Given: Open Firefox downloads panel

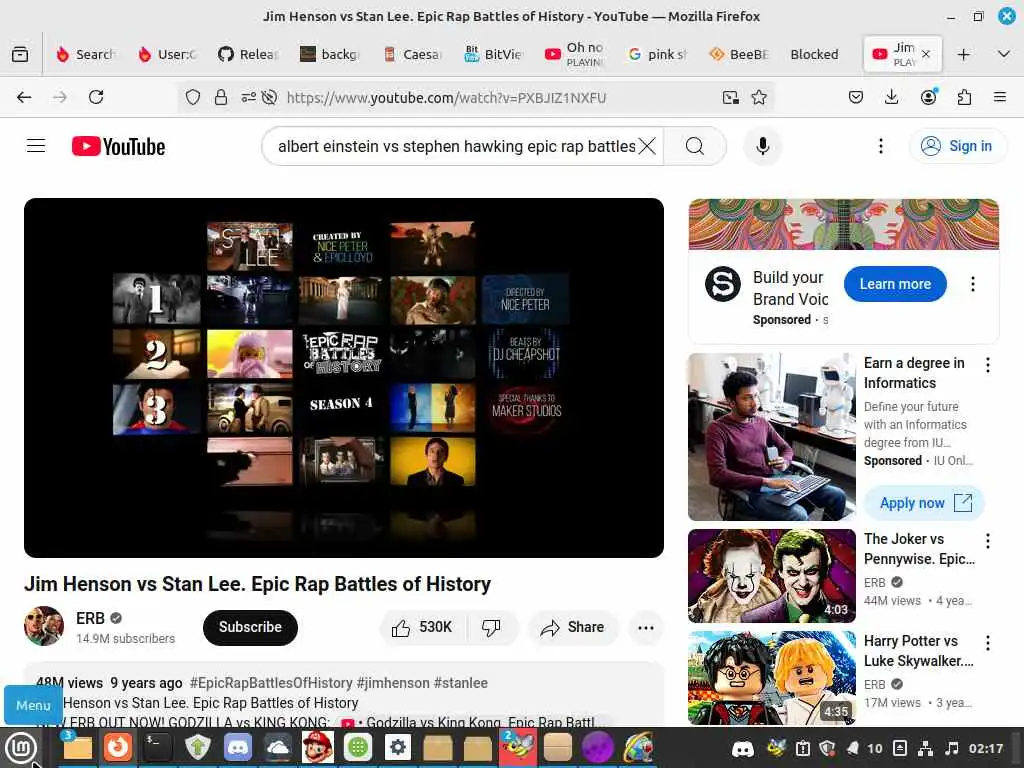Looking at the screenshot, I should 891,97.
